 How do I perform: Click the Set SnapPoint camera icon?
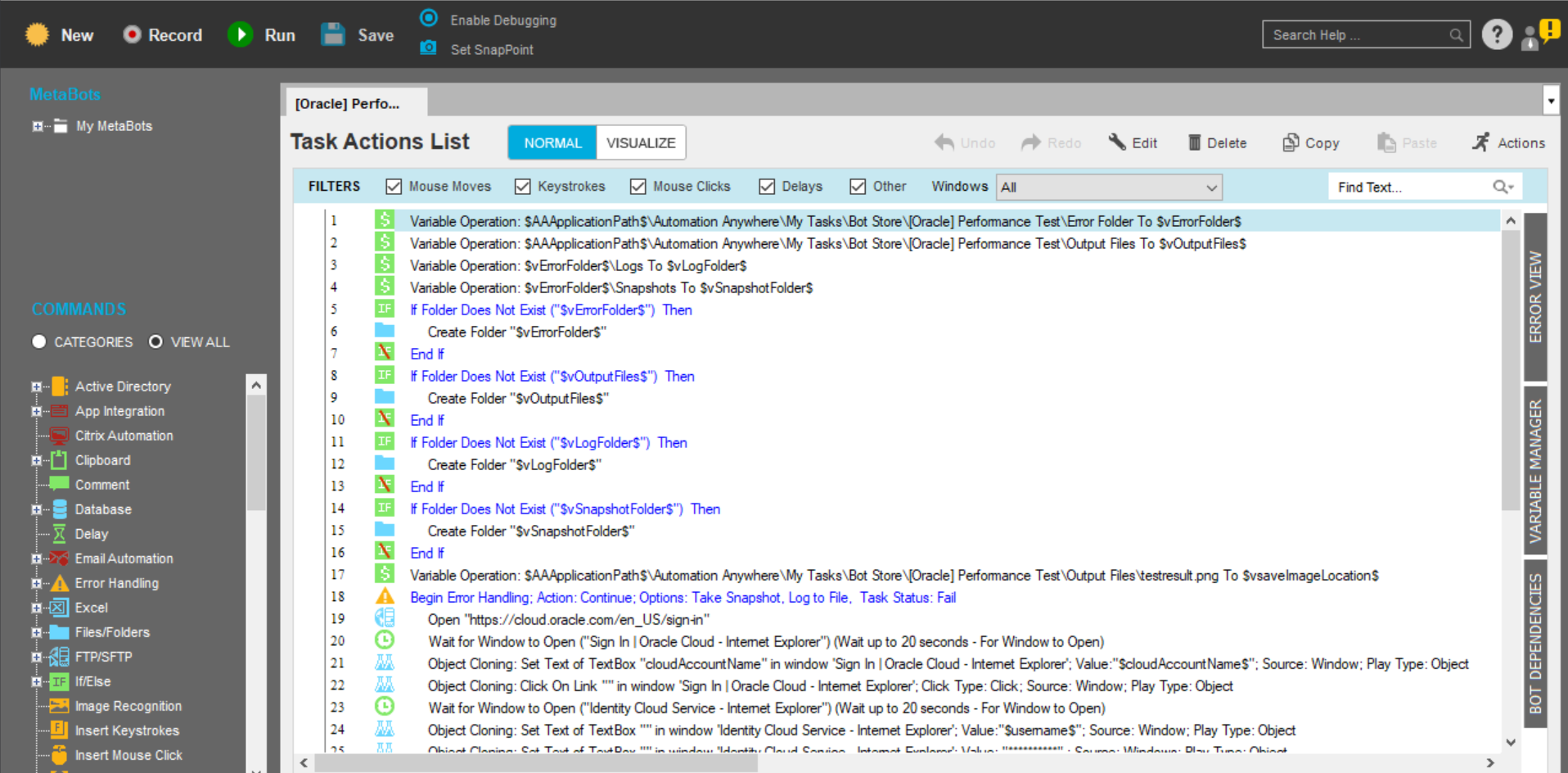(x=428, y=48)
